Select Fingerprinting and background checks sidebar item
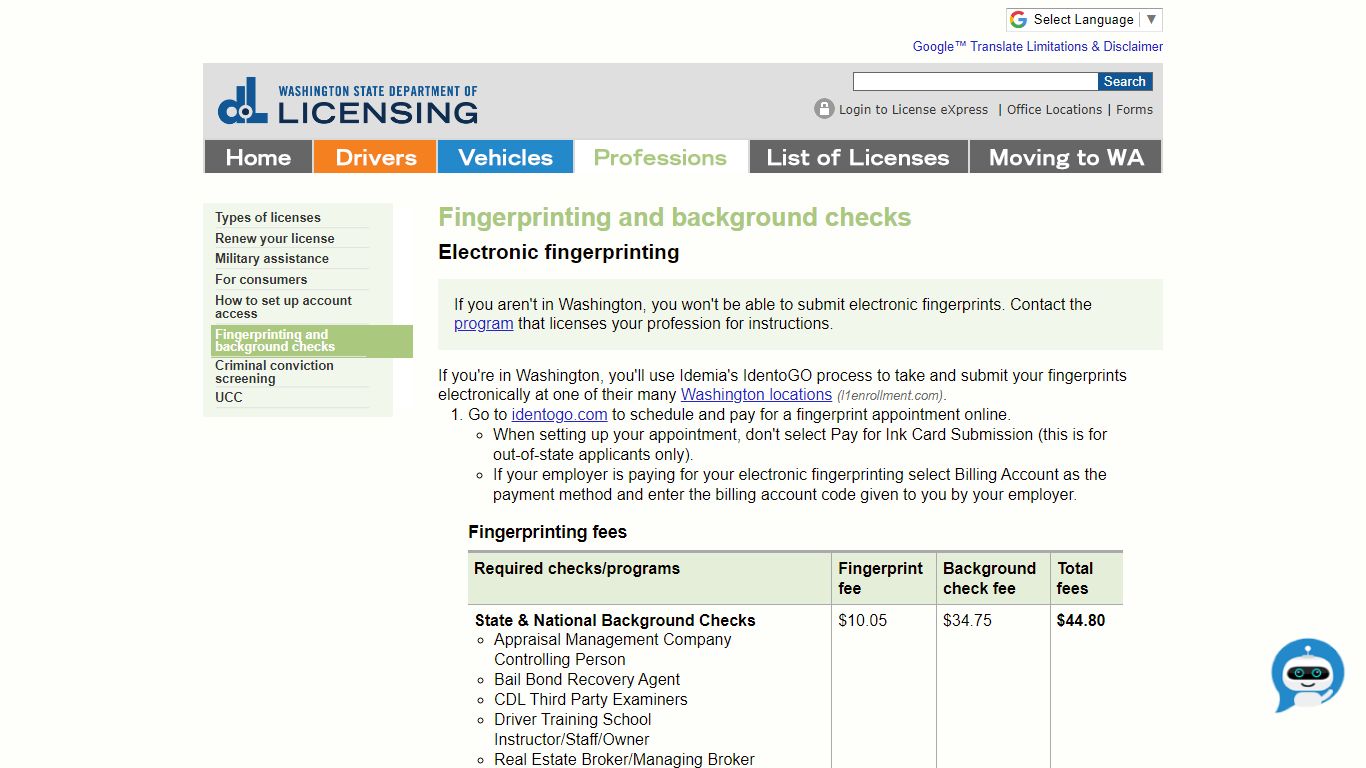This screenshot has width=1366, height=768. point(312,341)
